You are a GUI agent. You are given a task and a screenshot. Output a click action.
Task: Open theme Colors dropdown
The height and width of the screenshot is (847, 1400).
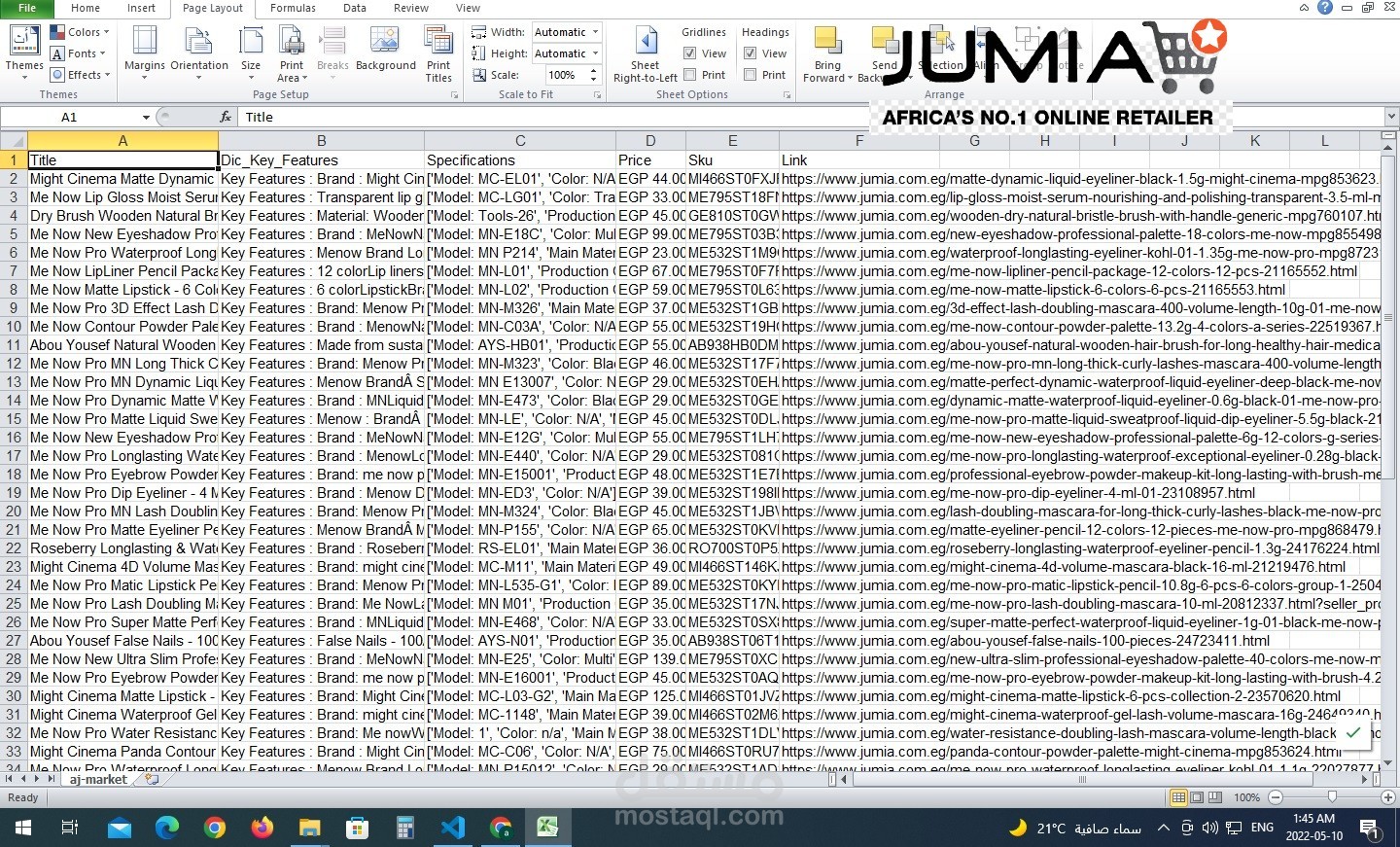tap(79, 32)
